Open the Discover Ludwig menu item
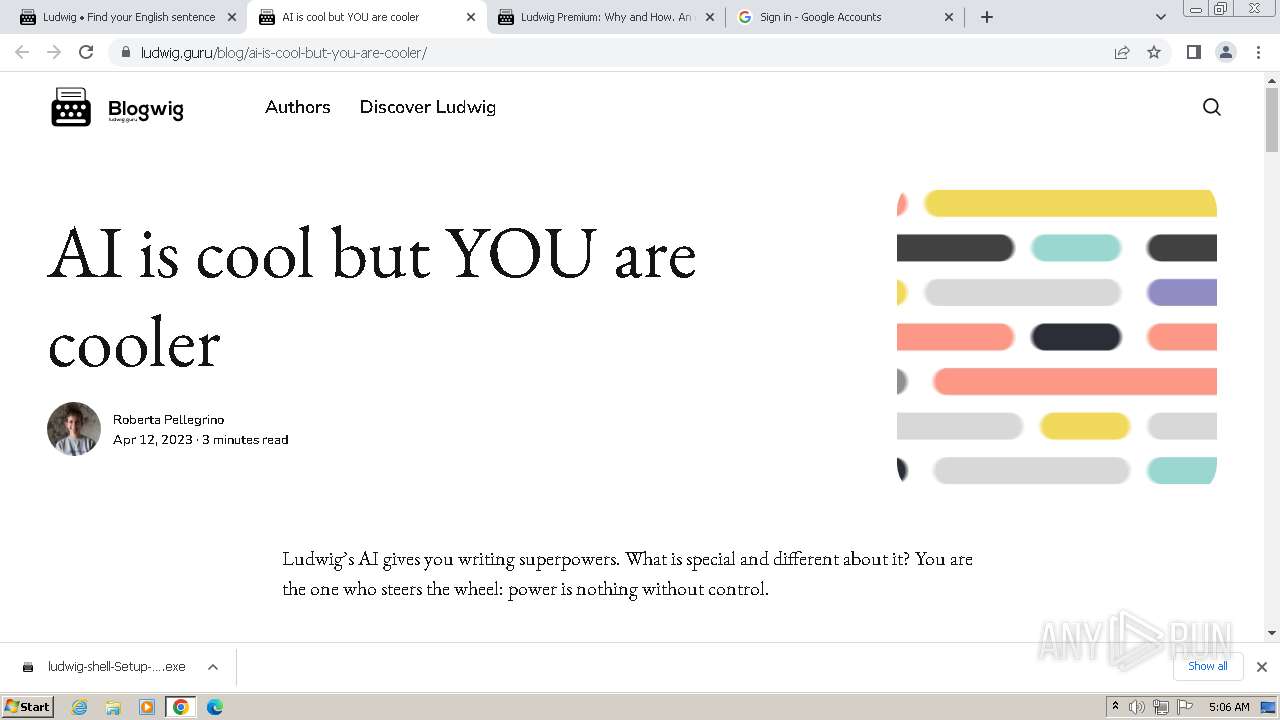This screenshot has width=1280, height=720. pyautogui.click(x=428, y=107)
